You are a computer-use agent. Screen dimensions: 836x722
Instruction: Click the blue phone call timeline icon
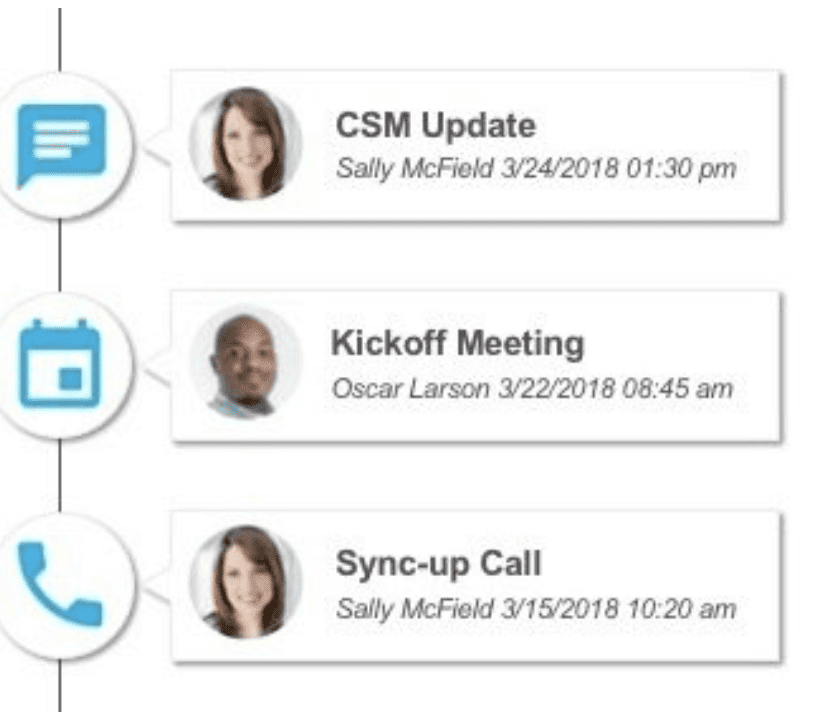click(60, 583)
